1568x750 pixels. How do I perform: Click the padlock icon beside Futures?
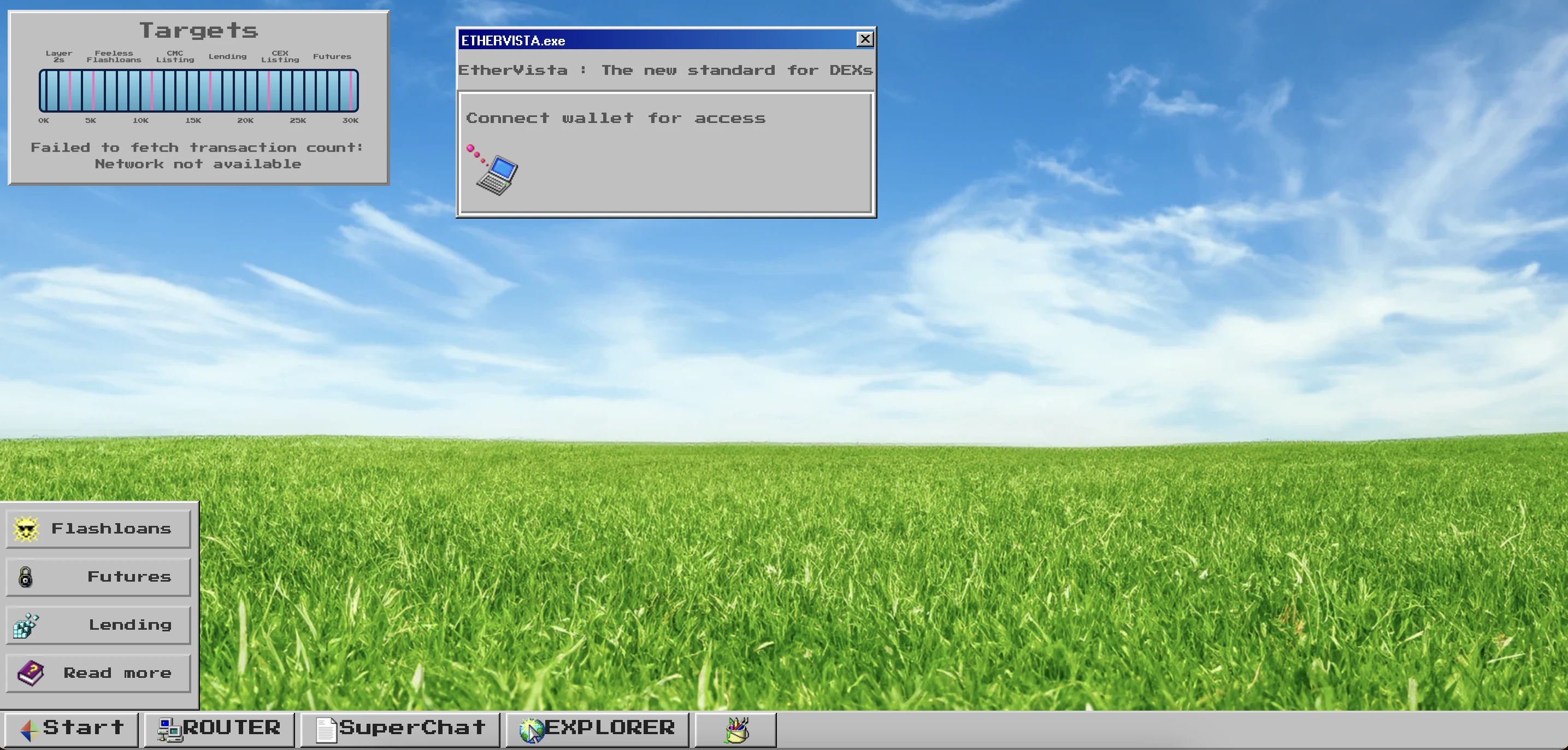point(26,577)
